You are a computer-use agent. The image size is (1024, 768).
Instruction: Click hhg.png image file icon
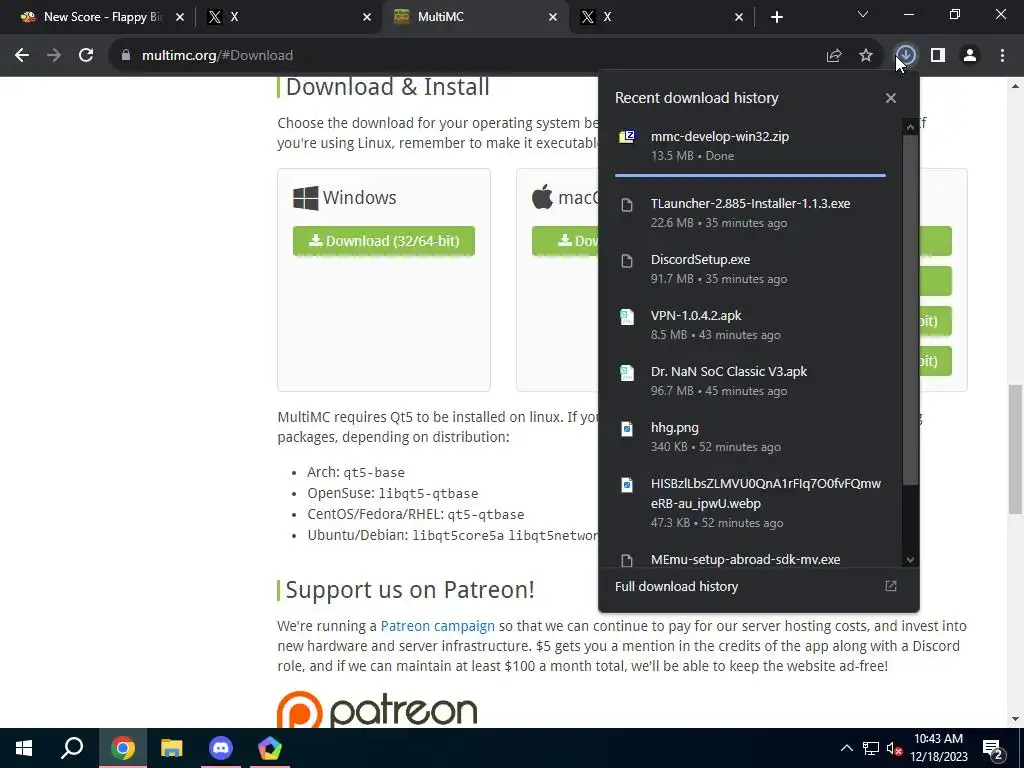(x=627, y=429)
